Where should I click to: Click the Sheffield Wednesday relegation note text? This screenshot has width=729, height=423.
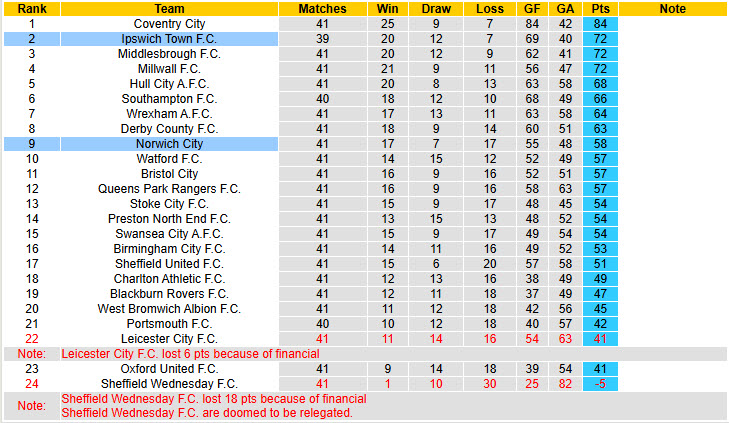pos(206,412)
